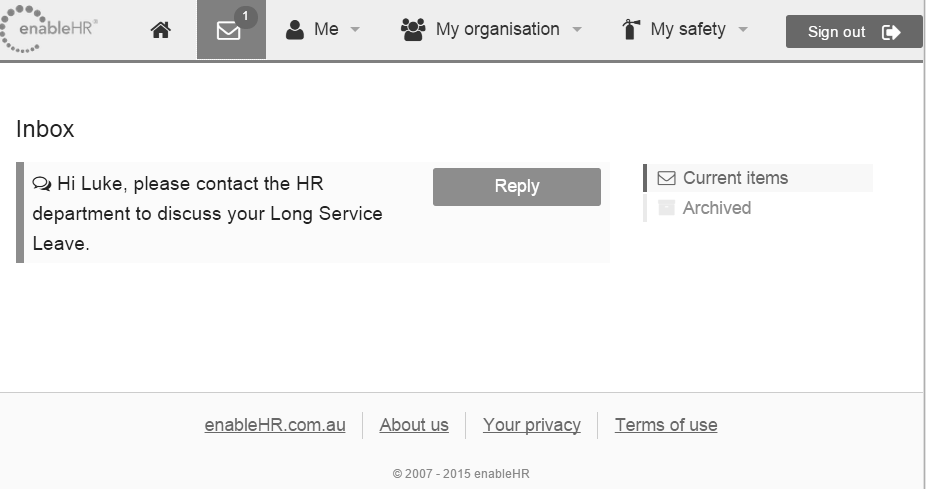Click the My organisation group icon
Screen dimensions: 926x489
[413, 30]
